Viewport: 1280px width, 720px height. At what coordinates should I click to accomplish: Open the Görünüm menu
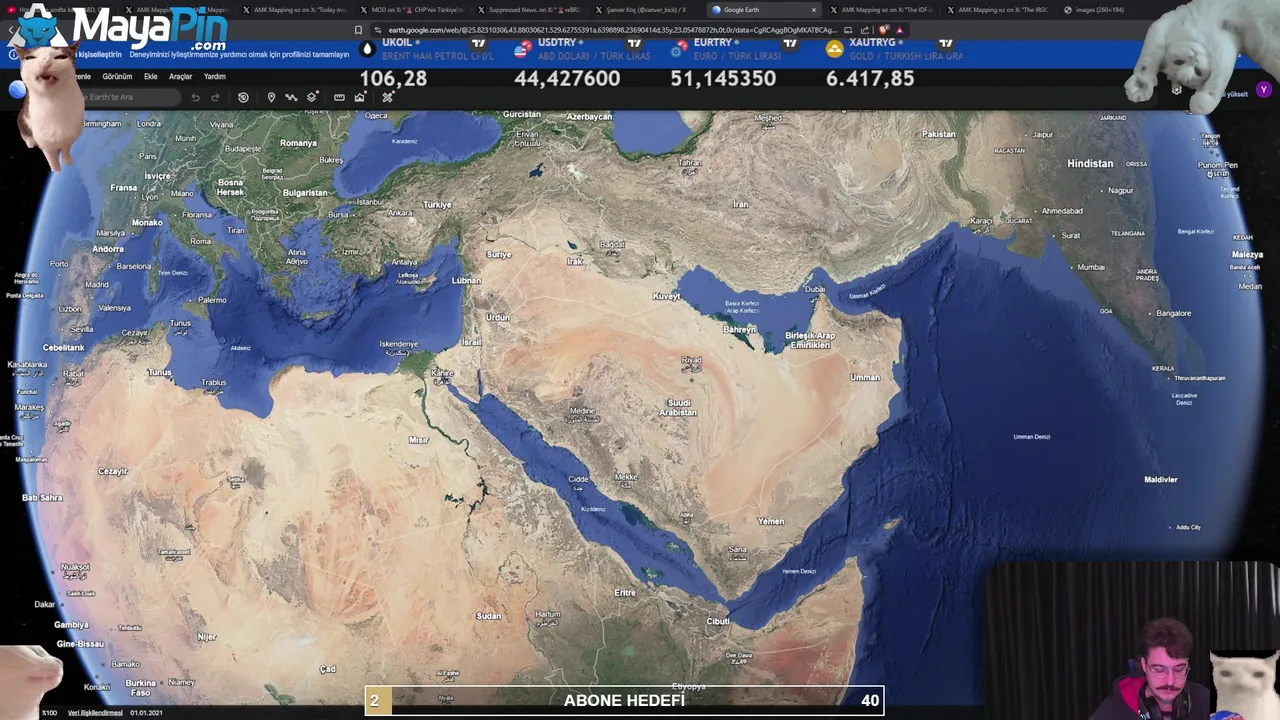(117, 77)
